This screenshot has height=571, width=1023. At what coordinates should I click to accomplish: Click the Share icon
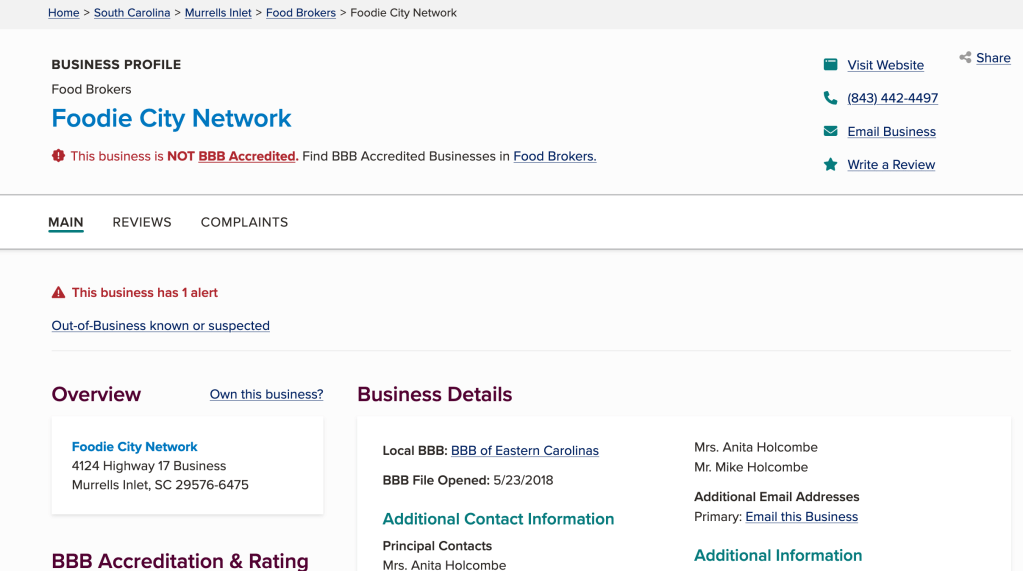965,58
